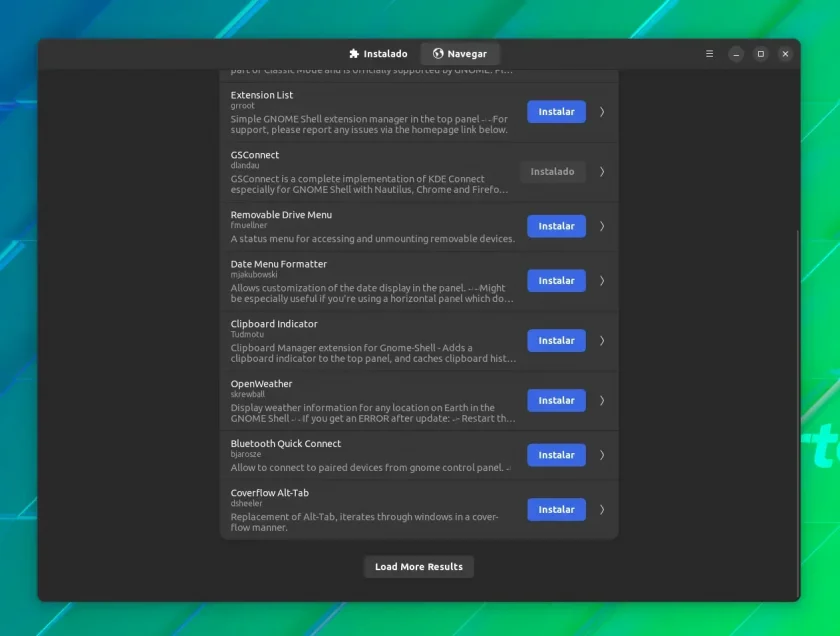
Task: Select the Extension List title text
Action: pyautogui.click(x=261, y=95)
